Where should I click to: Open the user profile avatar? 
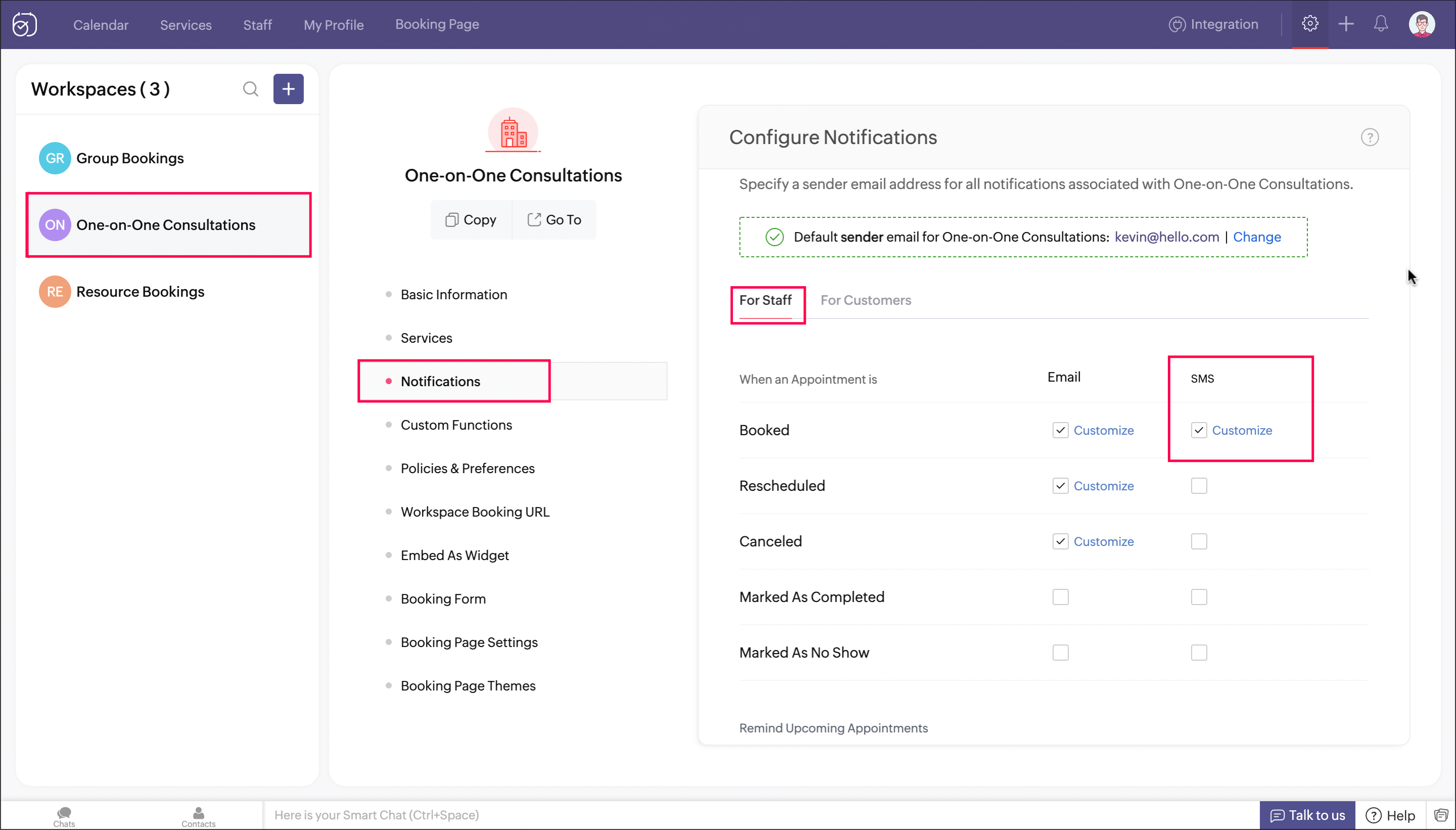point(1421,24)
